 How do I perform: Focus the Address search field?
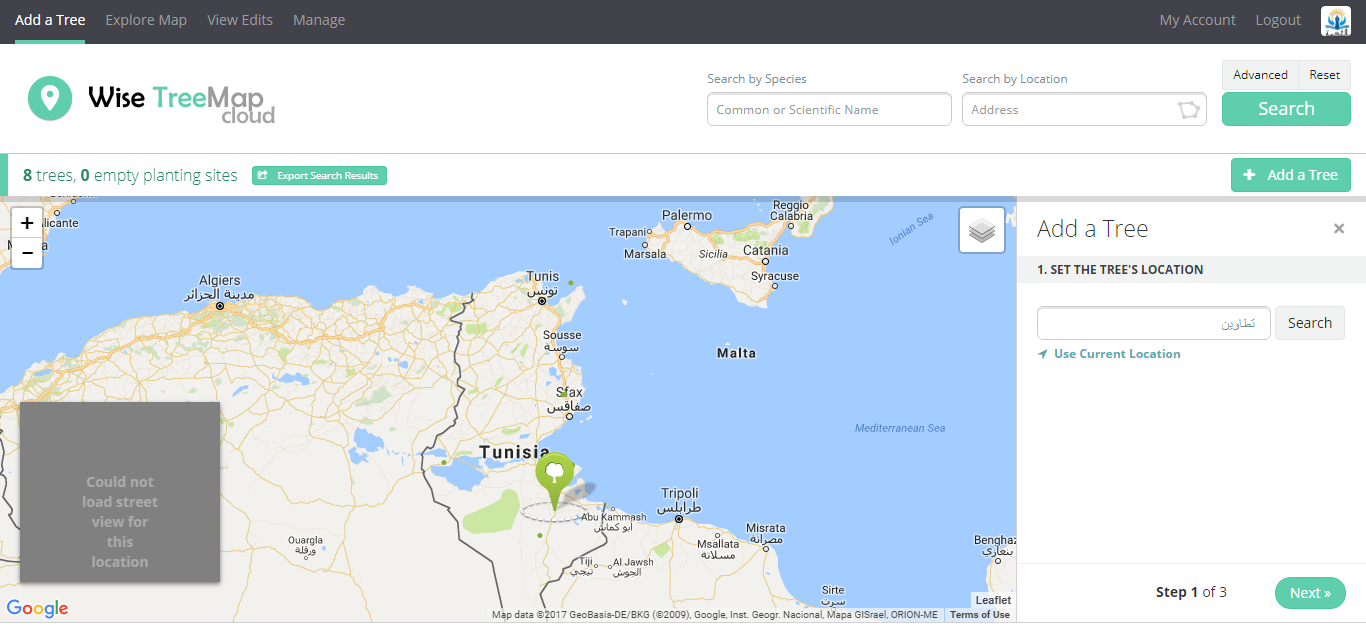[1084, 110]
